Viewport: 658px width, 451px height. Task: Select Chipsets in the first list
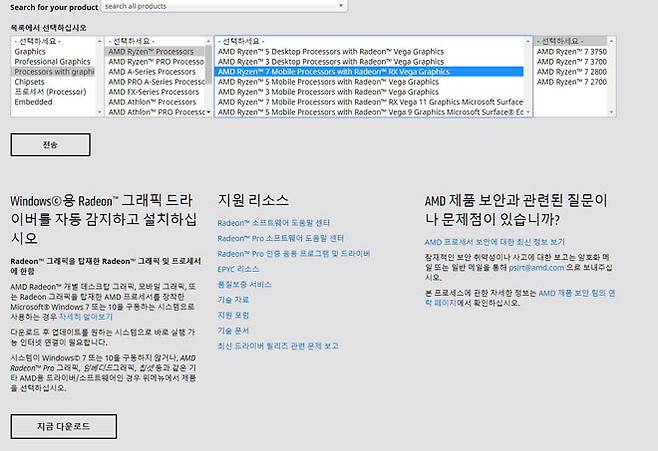[x=30, y=82]
